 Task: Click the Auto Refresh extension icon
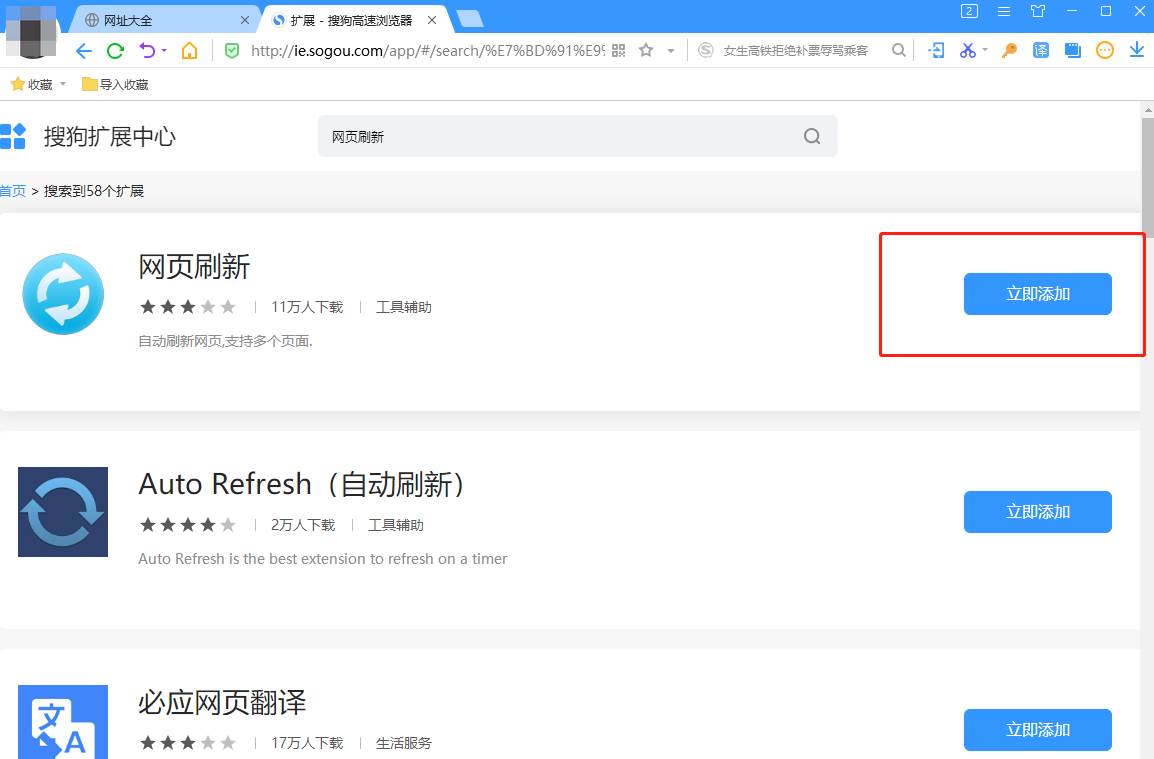[63, 512]
